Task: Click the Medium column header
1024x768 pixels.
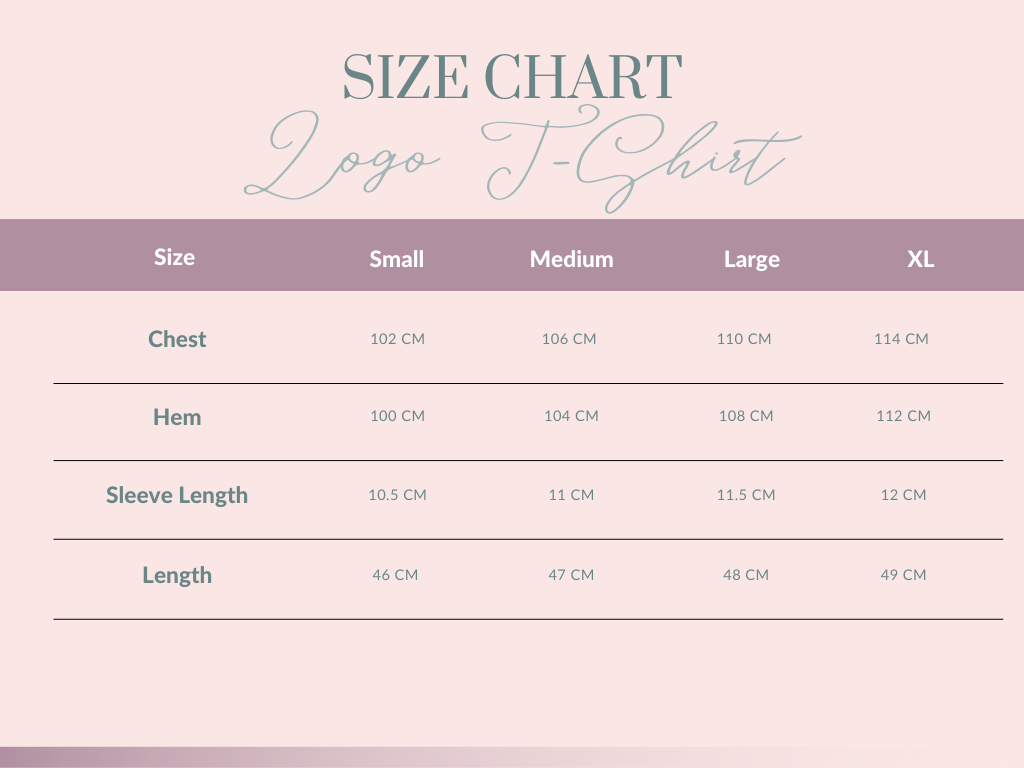Action: coord(571,259)
